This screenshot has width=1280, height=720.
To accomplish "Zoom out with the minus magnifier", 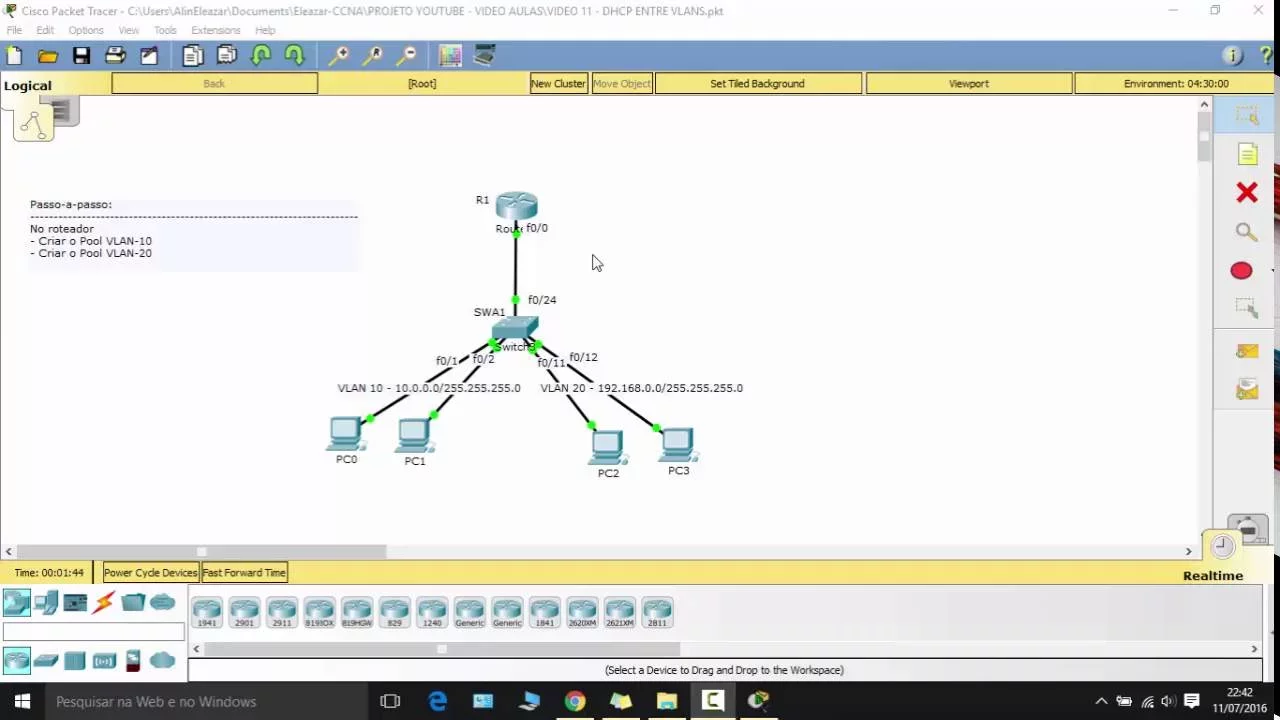I will [406, 56].
